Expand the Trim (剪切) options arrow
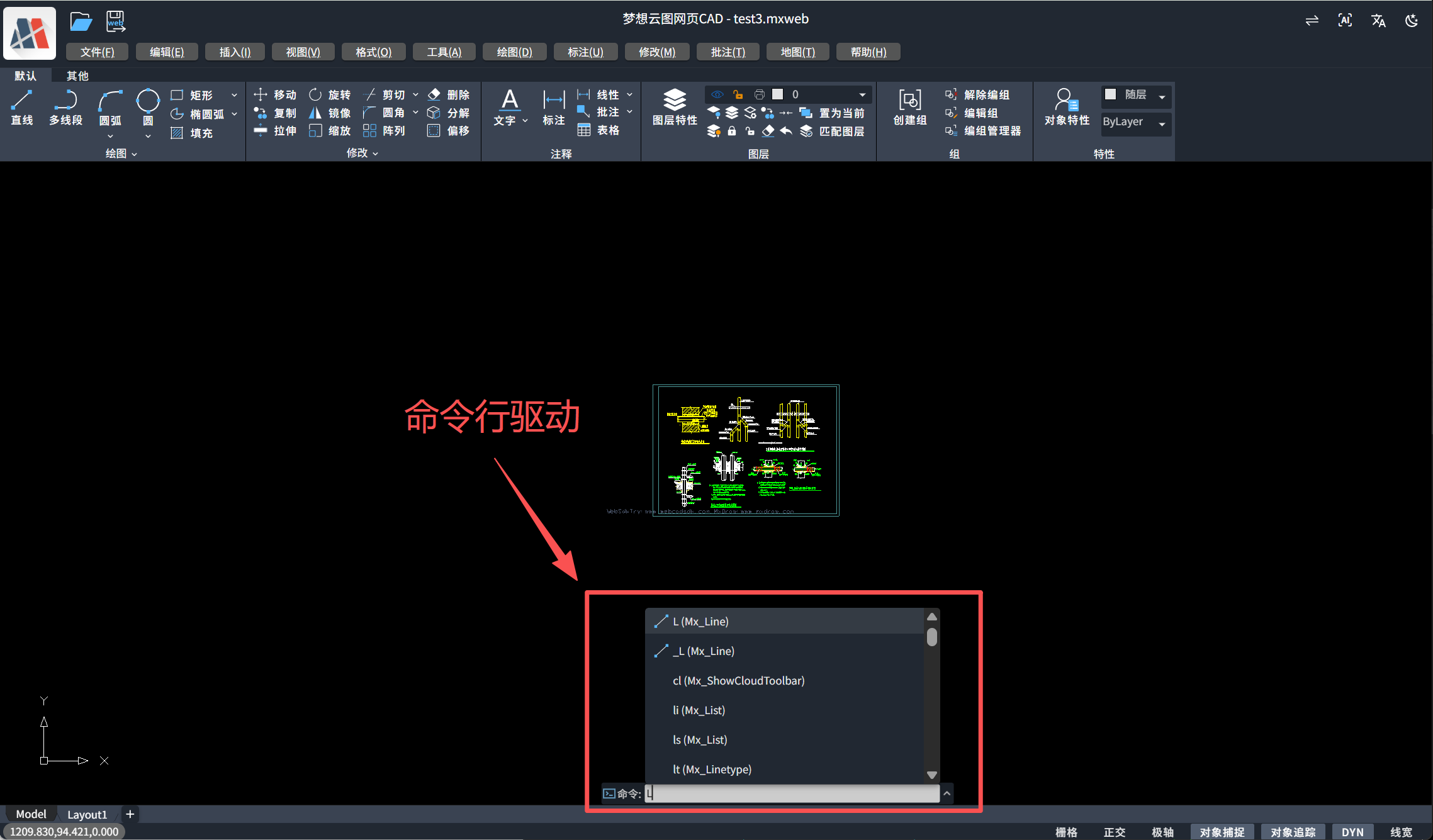The height and width of the screenshot is (840, 1433). (415, 94)
